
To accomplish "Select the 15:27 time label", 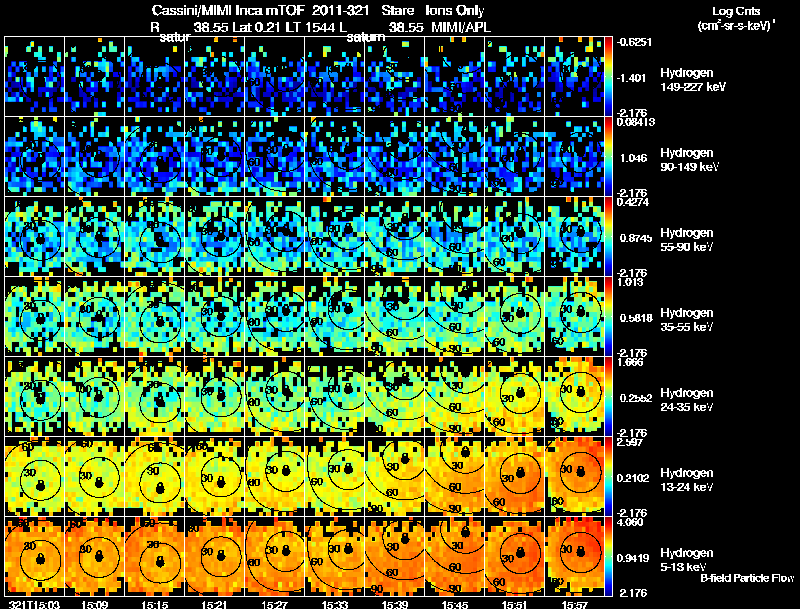I will (x=275, y=604).
